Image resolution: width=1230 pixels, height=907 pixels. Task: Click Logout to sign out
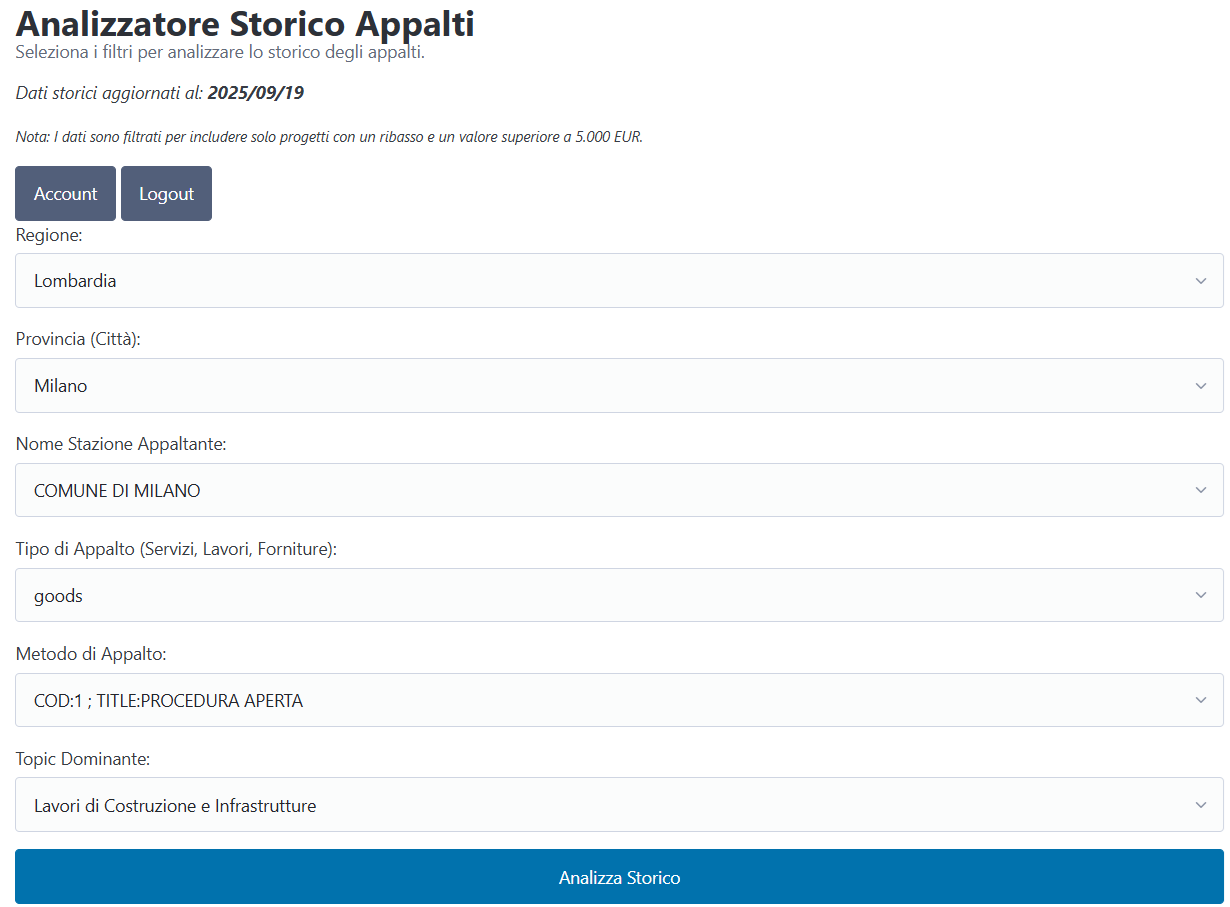click(x=166, y=193)
